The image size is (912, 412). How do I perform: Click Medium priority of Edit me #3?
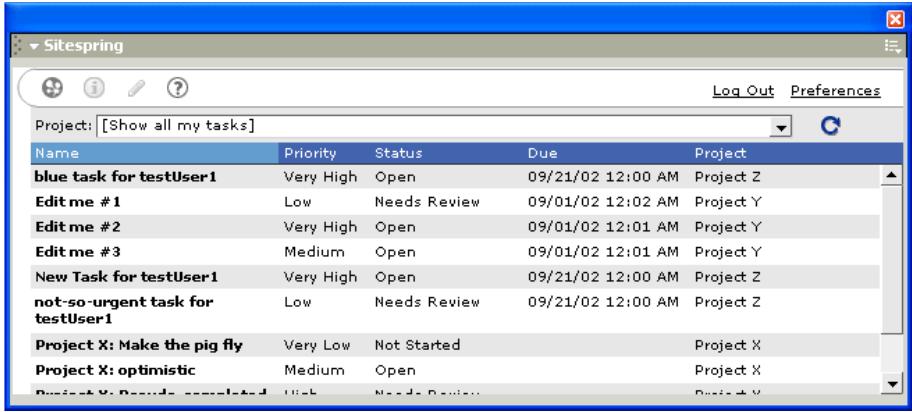[x=314, y=252]
